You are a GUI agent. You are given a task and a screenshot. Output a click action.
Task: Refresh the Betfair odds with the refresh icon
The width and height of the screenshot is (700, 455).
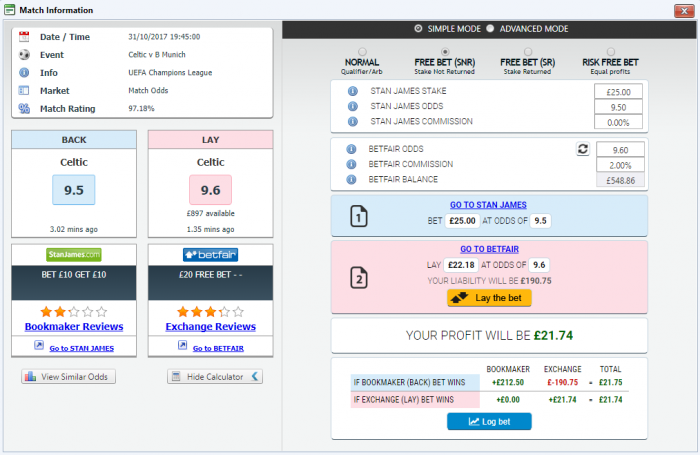pyautogui.click(x=583, y=149)
